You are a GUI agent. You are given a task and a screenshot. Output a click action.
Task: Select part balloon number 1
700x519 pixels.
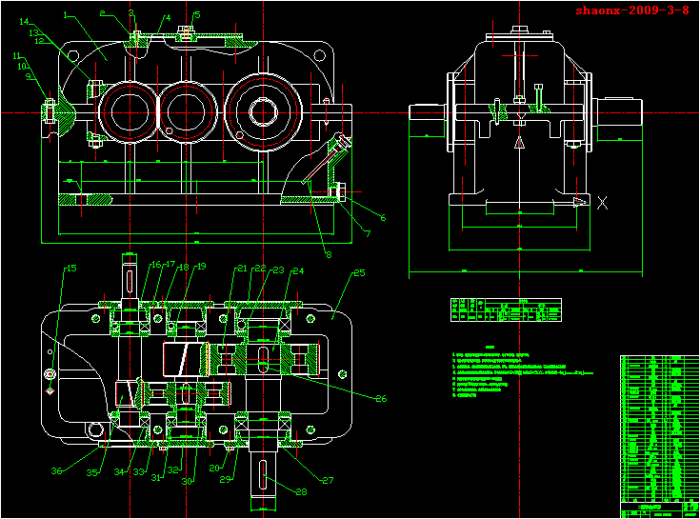[x=66, y=15]
